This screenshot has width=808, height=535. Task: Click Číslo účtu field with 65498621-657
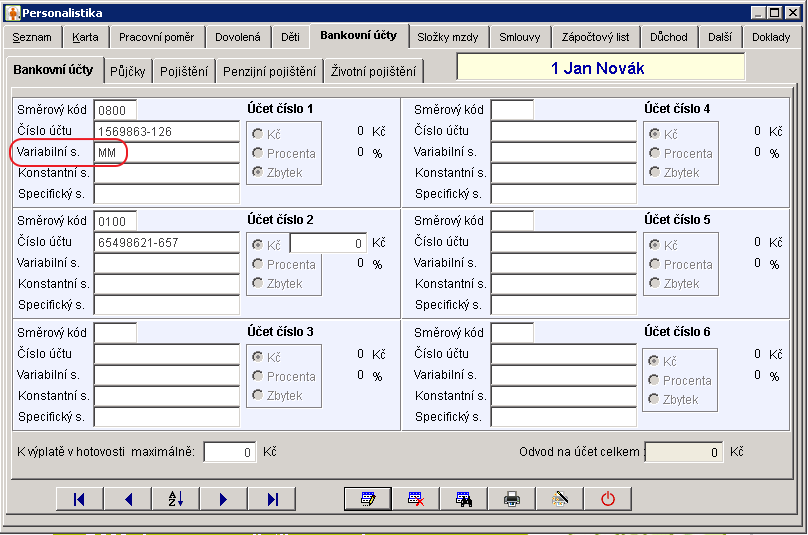tap(167, 242)
